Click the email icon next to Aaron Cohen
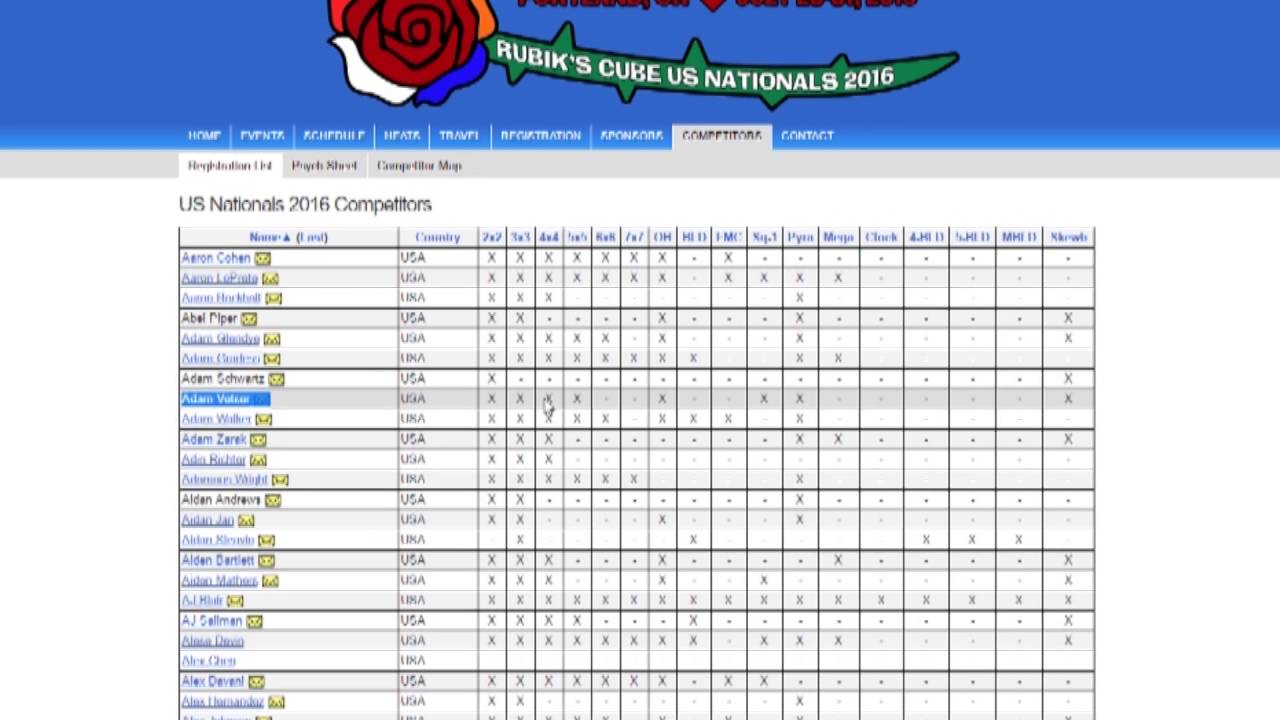The width and height of the screenshot is (1280, 720). (262, 258)
